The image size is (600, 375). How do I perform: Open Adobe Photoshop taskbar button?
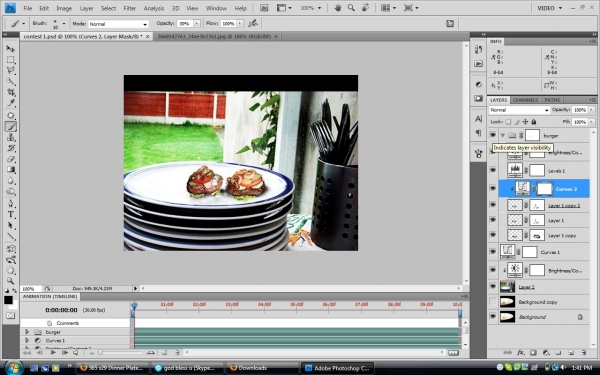338,368
